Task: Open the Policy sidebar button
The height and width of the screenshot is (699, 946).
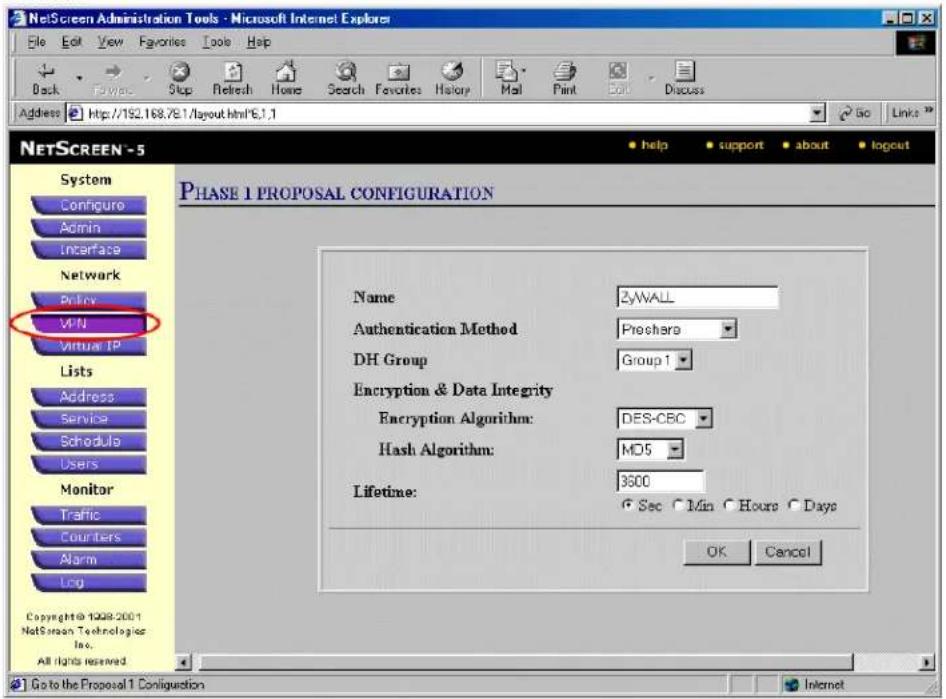Action: (89, 300)
